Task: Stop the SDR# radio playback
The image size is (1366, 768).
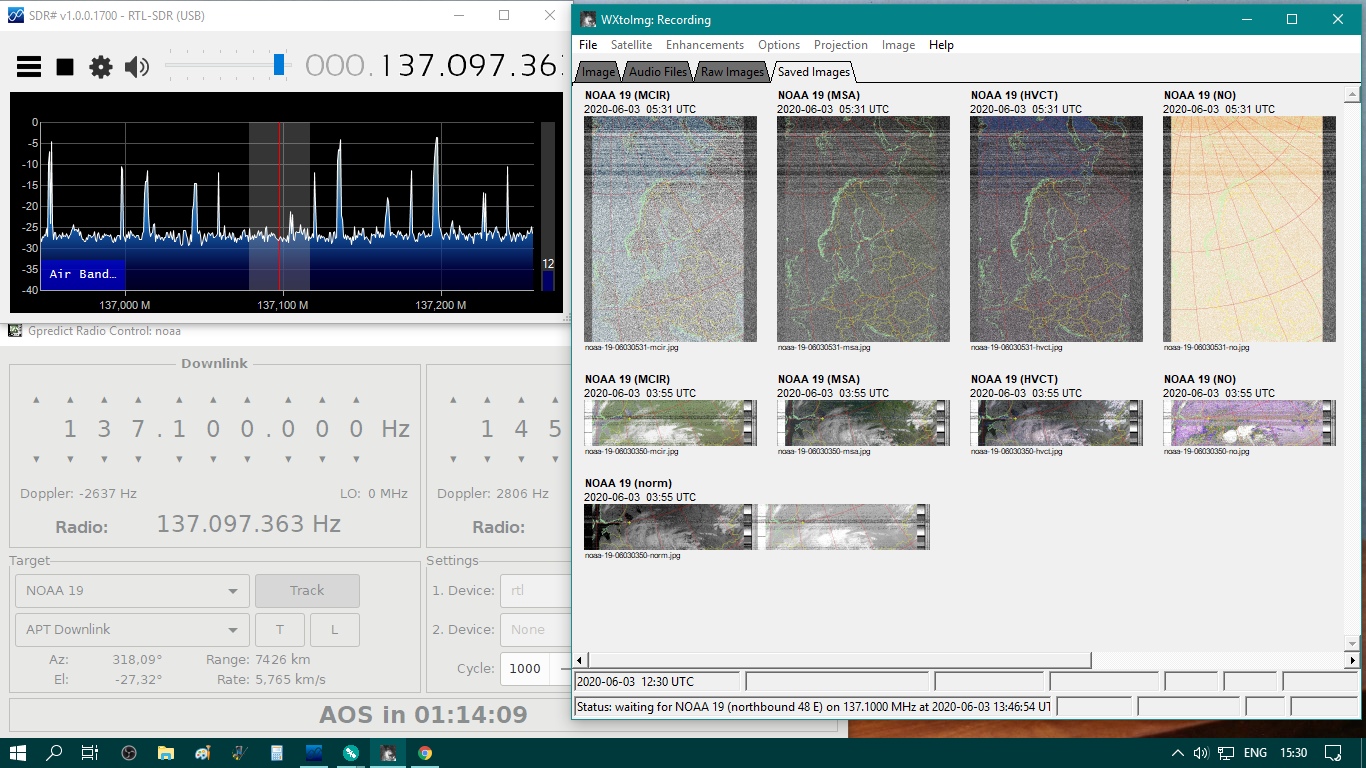Action: [65, 67]
